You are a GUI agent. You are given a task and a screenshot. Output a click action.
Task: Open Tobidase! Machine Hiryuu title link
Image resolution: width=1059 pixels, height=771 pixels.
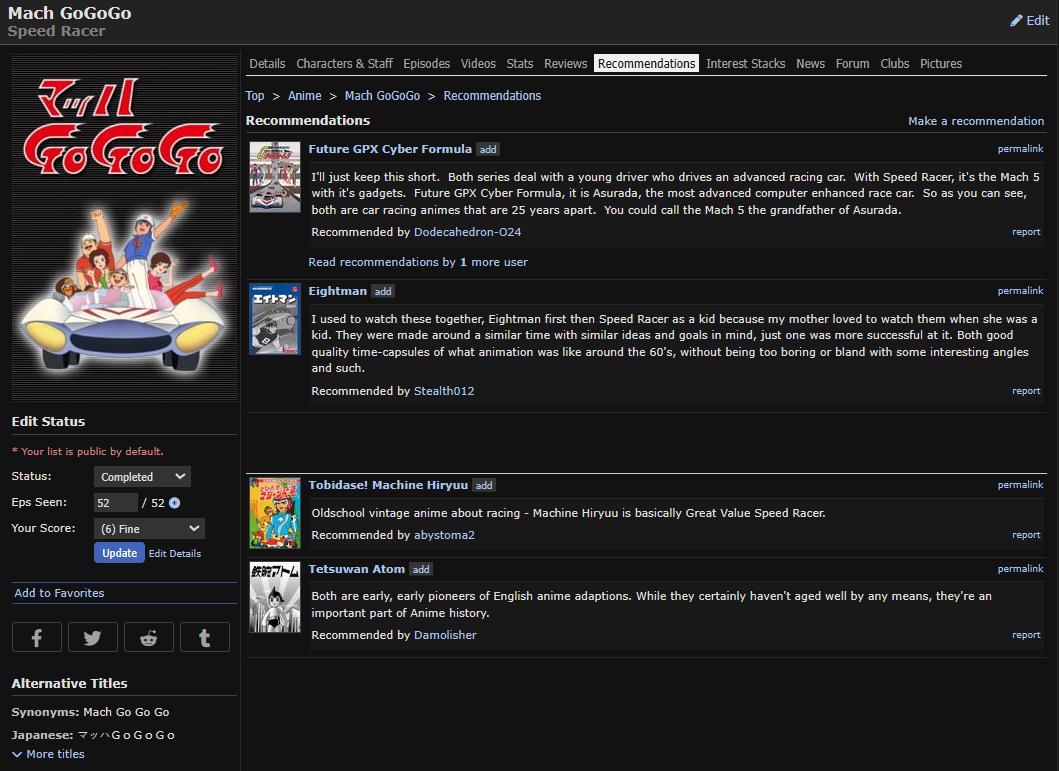pos(388,485)
